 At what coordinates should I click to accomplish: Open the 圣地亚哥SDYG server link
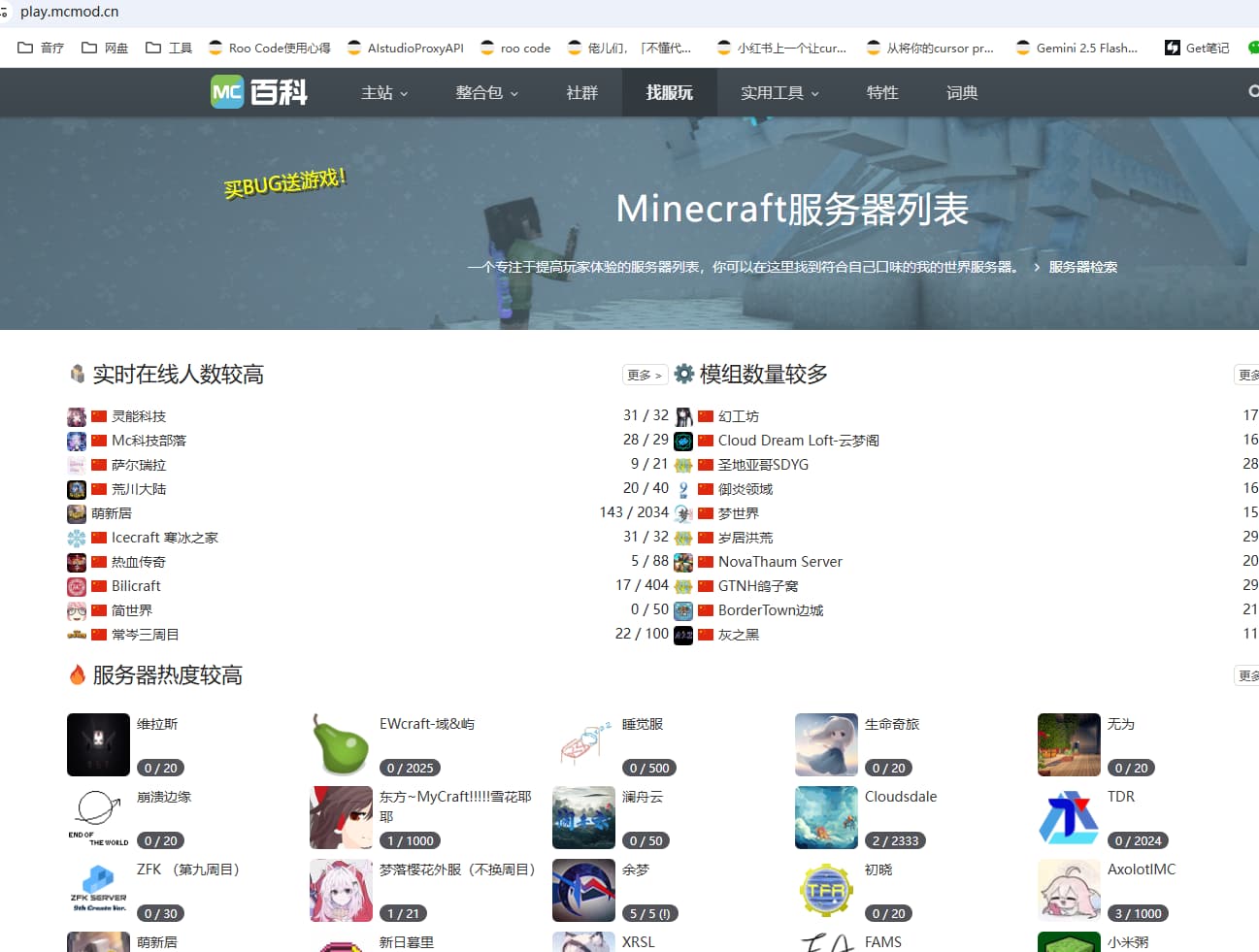tap(763, 466)
